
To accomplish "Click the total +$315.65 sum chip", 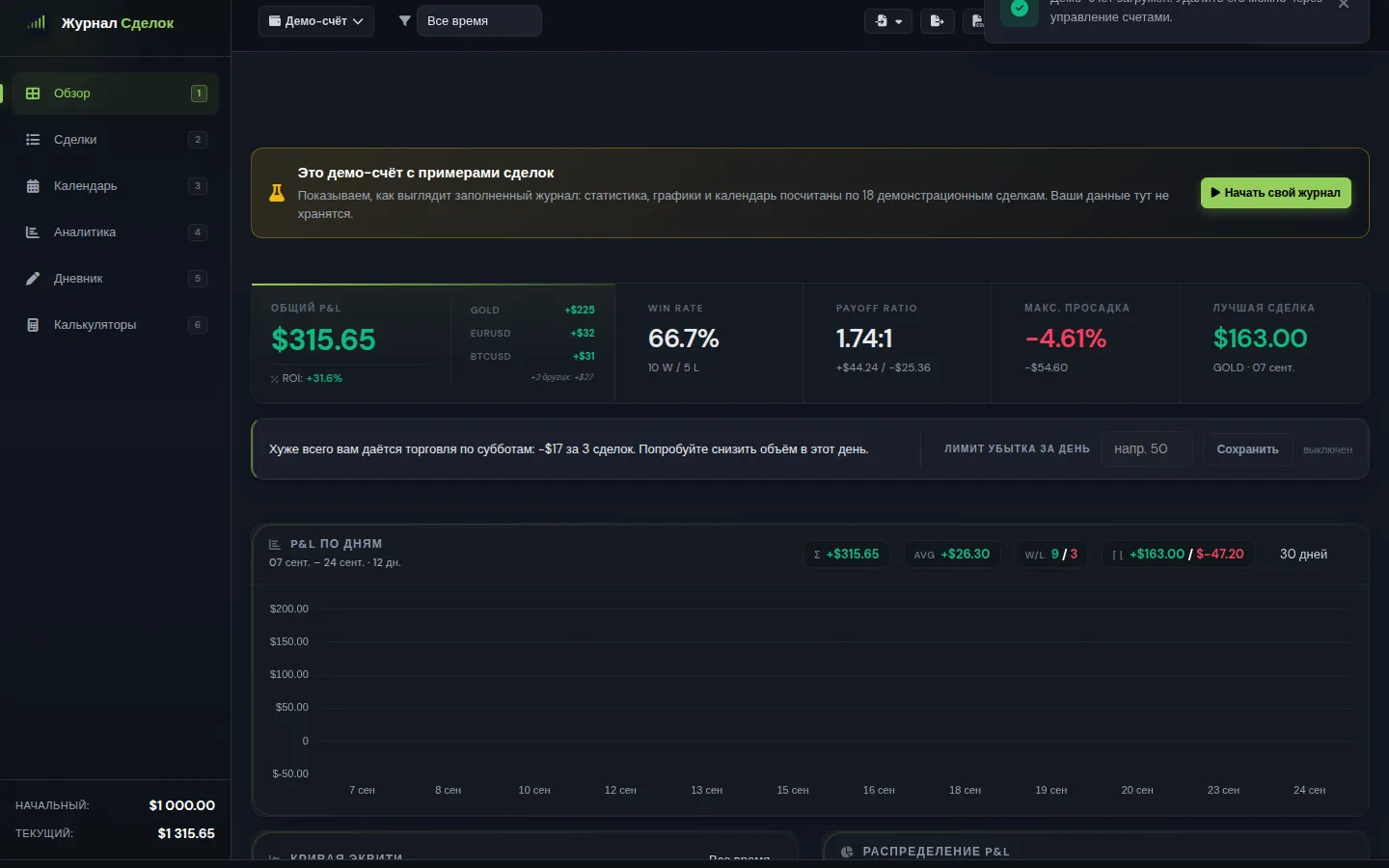I will pos(847,555).
